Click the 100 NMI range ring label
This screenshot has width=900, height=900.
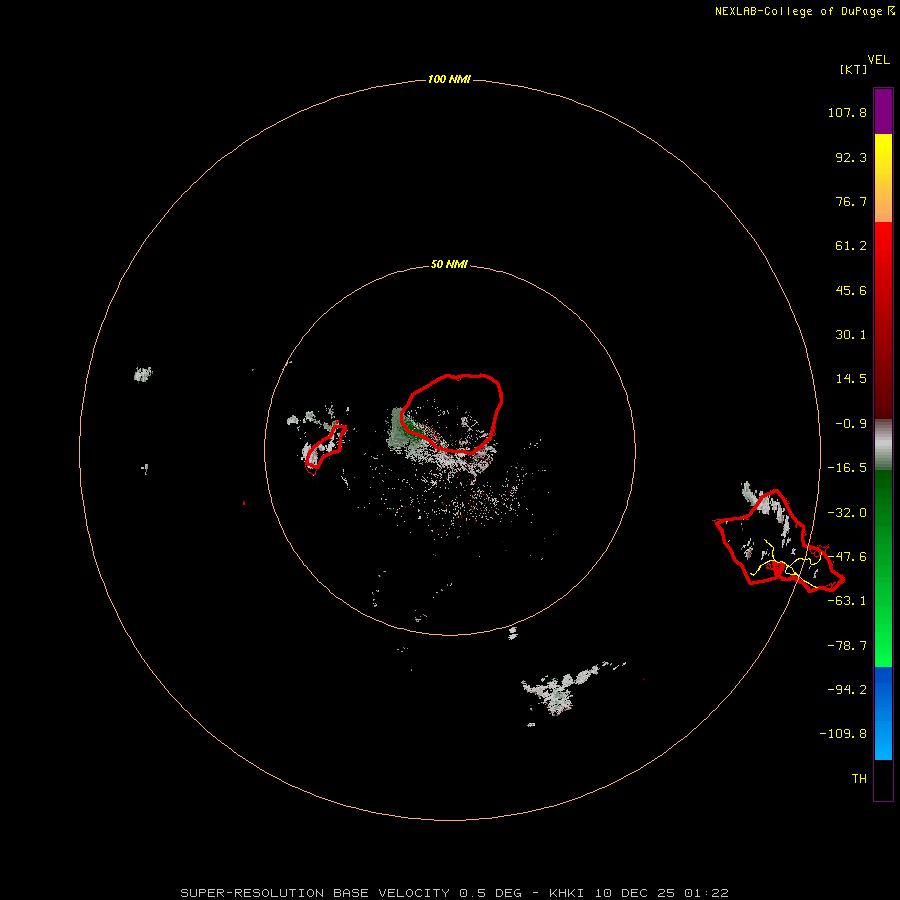[x=449, y=79]
